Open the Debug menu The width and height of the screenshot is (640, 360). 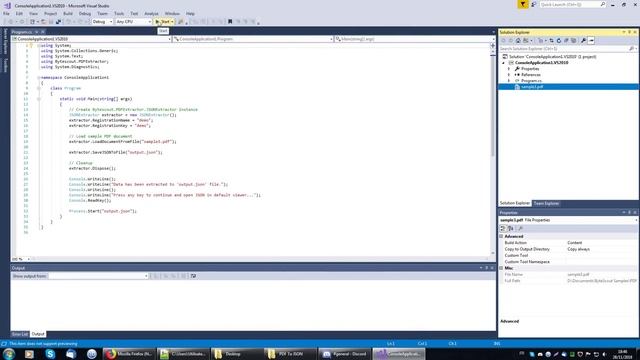pyautogui.click(x=84, y=13)
